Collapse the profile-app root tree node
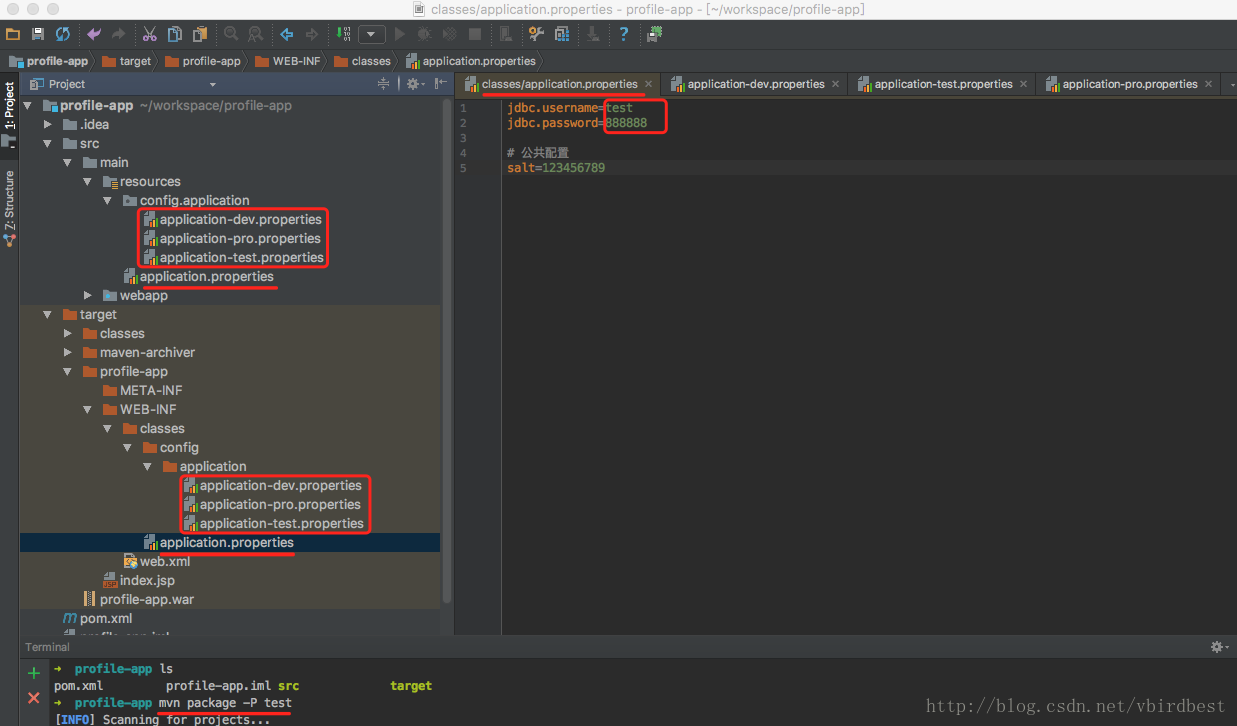 point(28,106)
